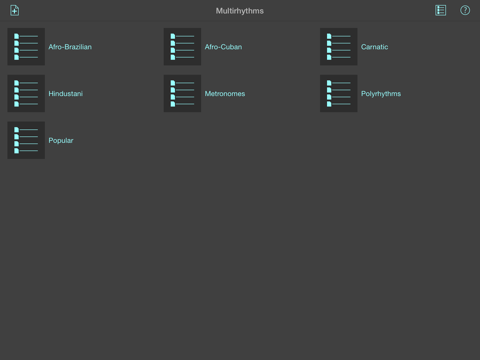Open the Afro-Cuban folder icon
The image size is (480, 360).
click(182, 47)
